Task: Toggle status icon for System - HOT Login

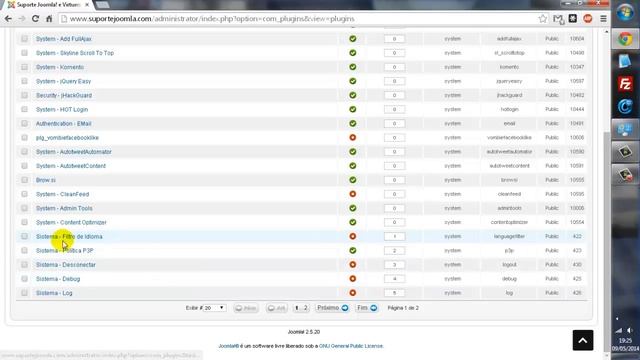Action: point(353,109)
